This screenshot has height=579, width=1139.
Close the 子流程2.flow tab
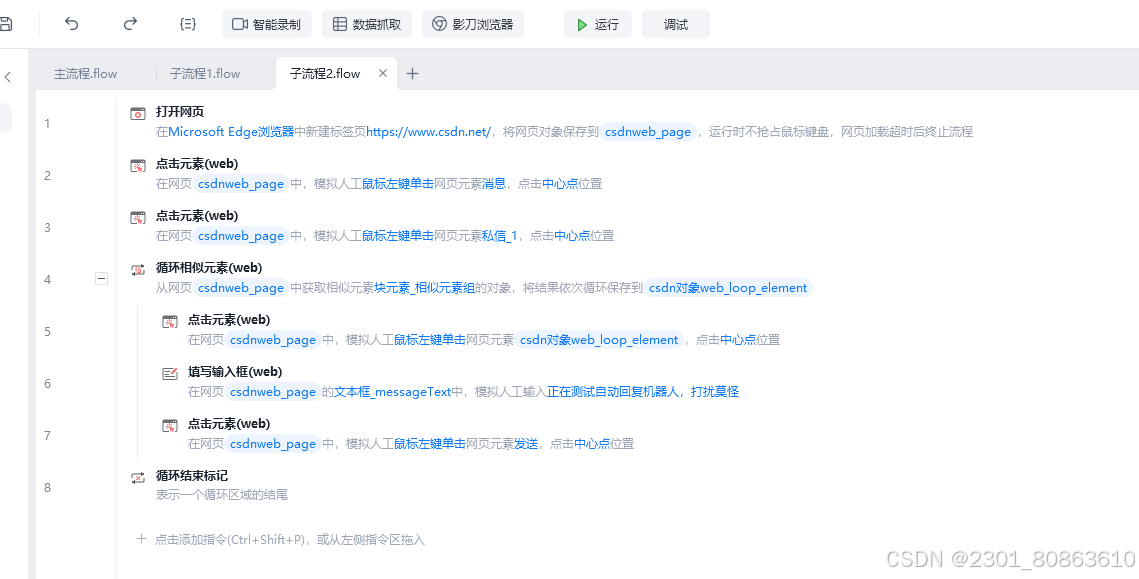[384, 73]
